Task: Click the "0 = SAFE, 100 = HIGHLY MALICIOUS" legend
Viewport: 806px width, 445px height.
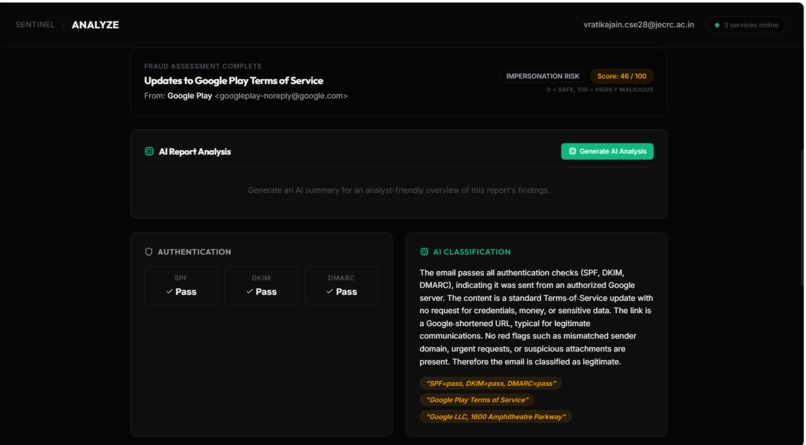Action: (x=599, y=89)
